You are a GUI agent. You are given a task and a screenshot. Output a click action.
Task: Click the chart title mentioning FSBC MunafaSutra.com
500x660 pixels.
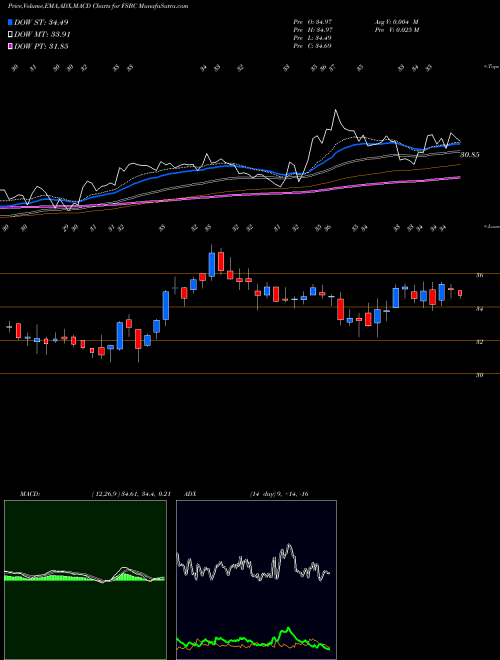click(98, 6)
